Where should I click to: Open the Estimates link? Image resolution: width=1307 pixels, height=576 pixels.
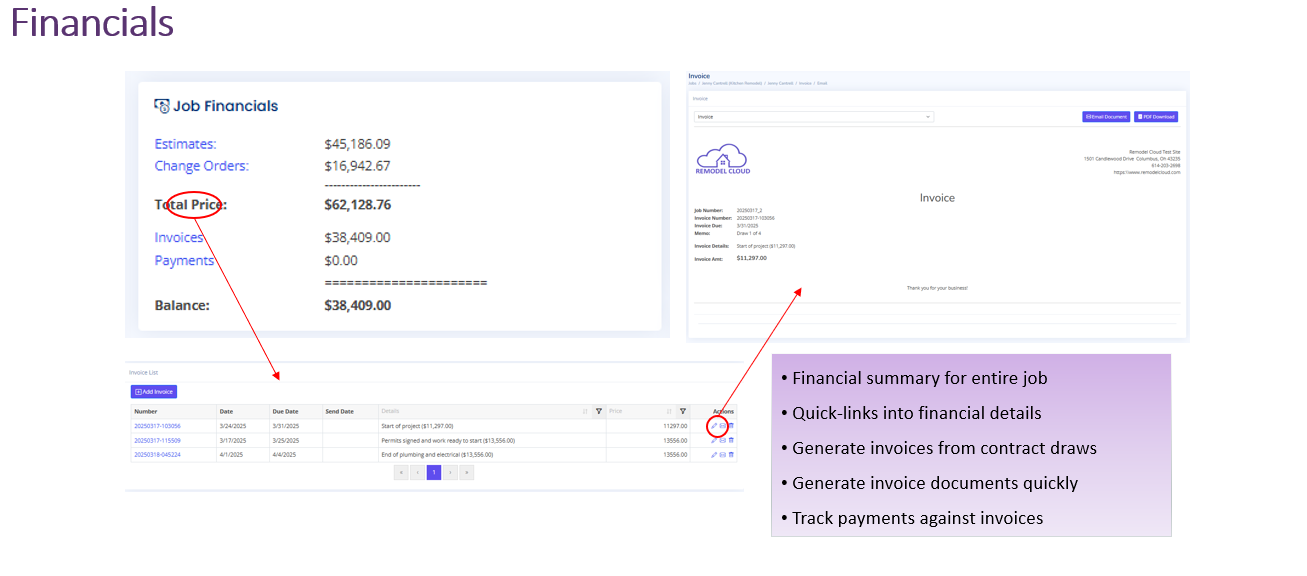pyautogui.click(x=185, y=144)
